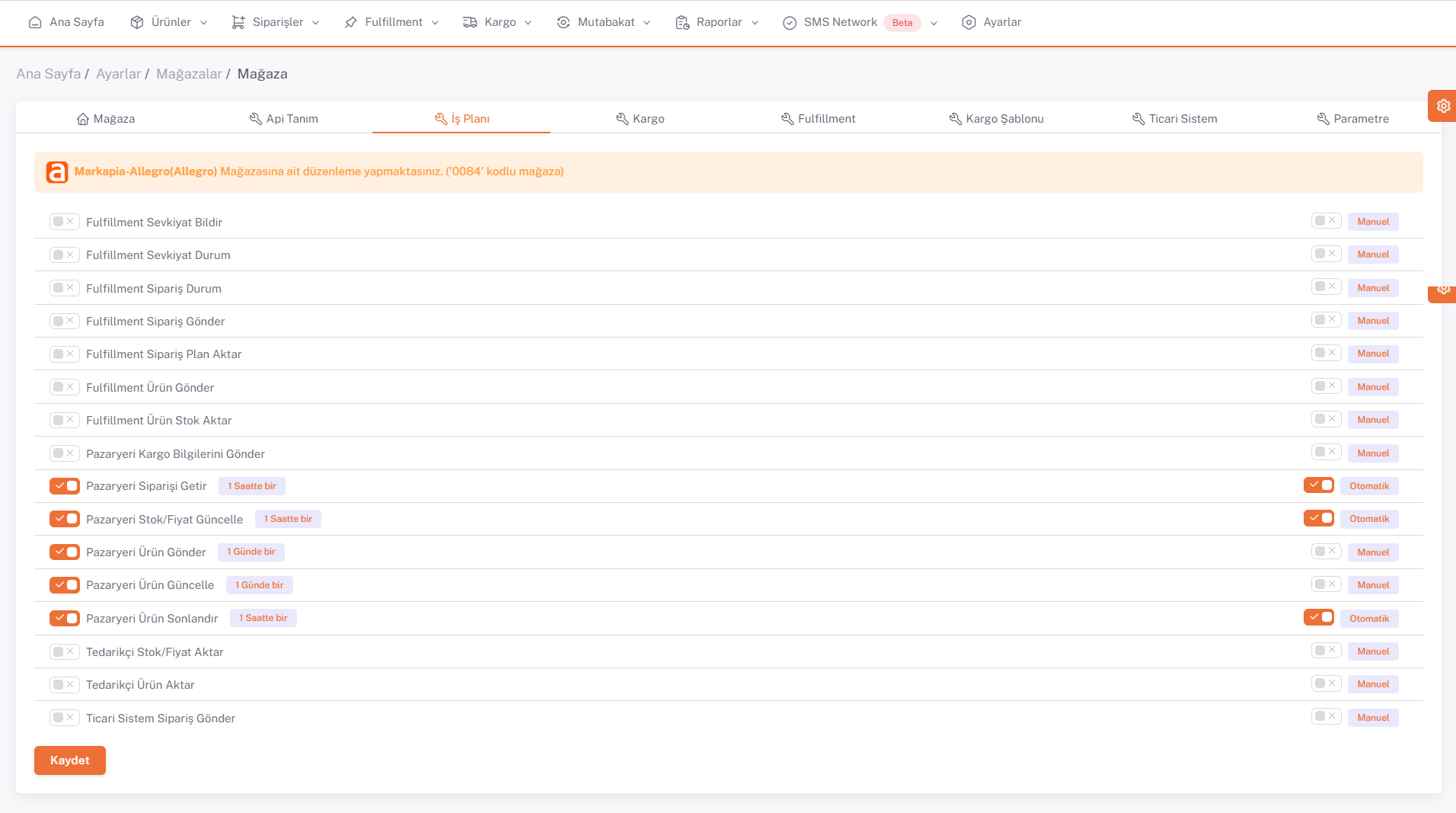Switch to the Mağaza tab
Screen dimensions: 1456x813
pyautogui.click(x=106, y=119)
